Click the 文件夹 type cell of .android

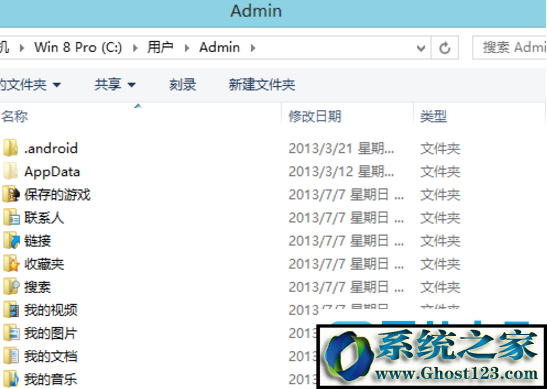tap(440, 148)
